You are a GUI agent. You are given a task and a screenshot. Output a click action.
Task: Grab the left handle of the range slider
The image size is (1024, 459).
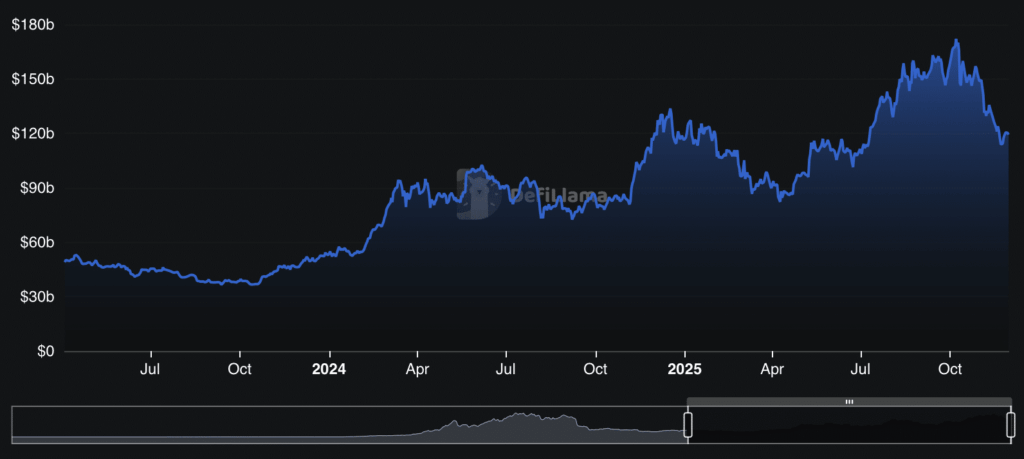(687, 424)
